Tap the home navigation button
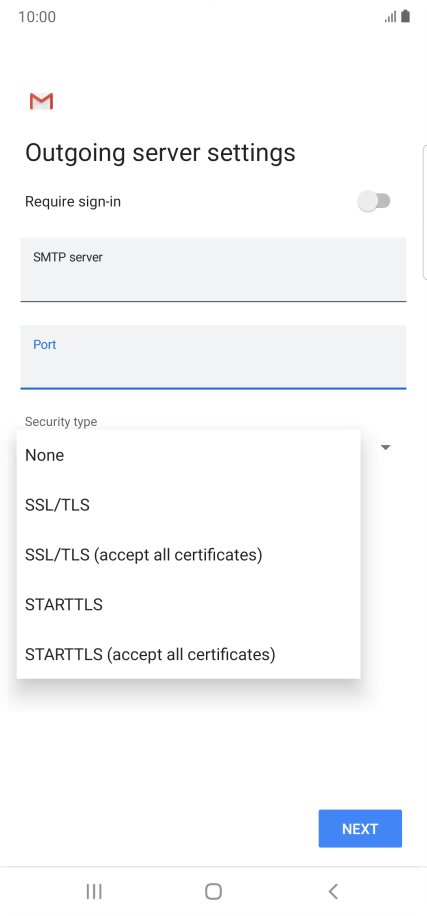Screen dimensions: 427x916 coord(213,891)
